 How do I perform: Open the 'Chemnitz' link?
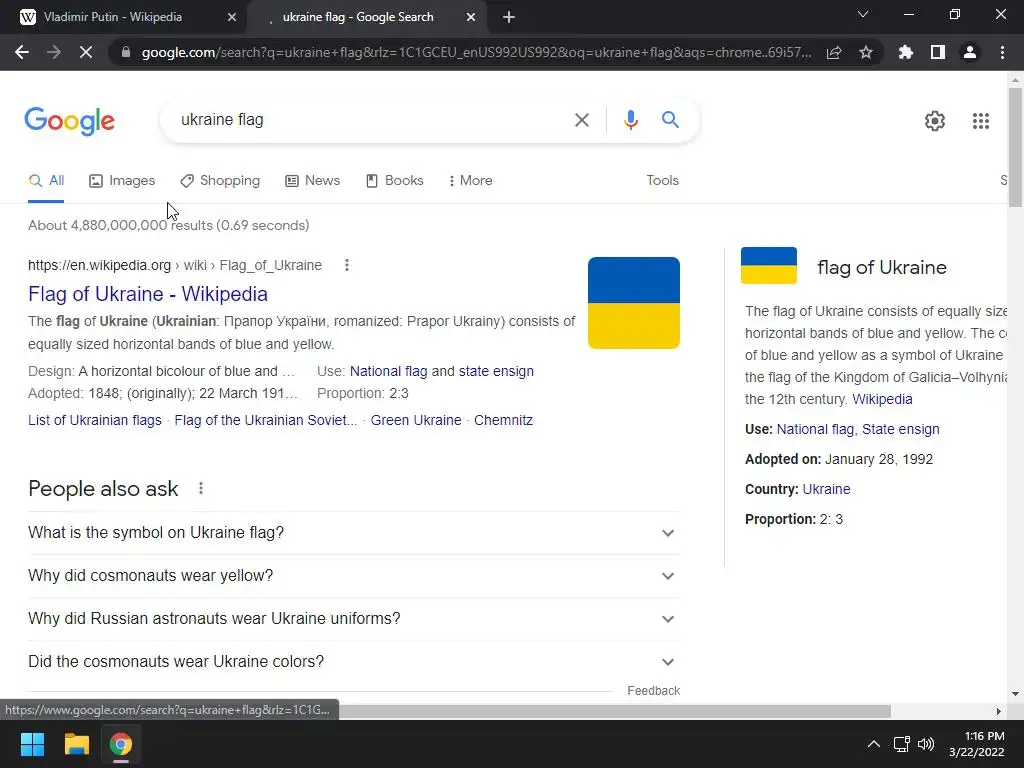(x=504, y=421)
